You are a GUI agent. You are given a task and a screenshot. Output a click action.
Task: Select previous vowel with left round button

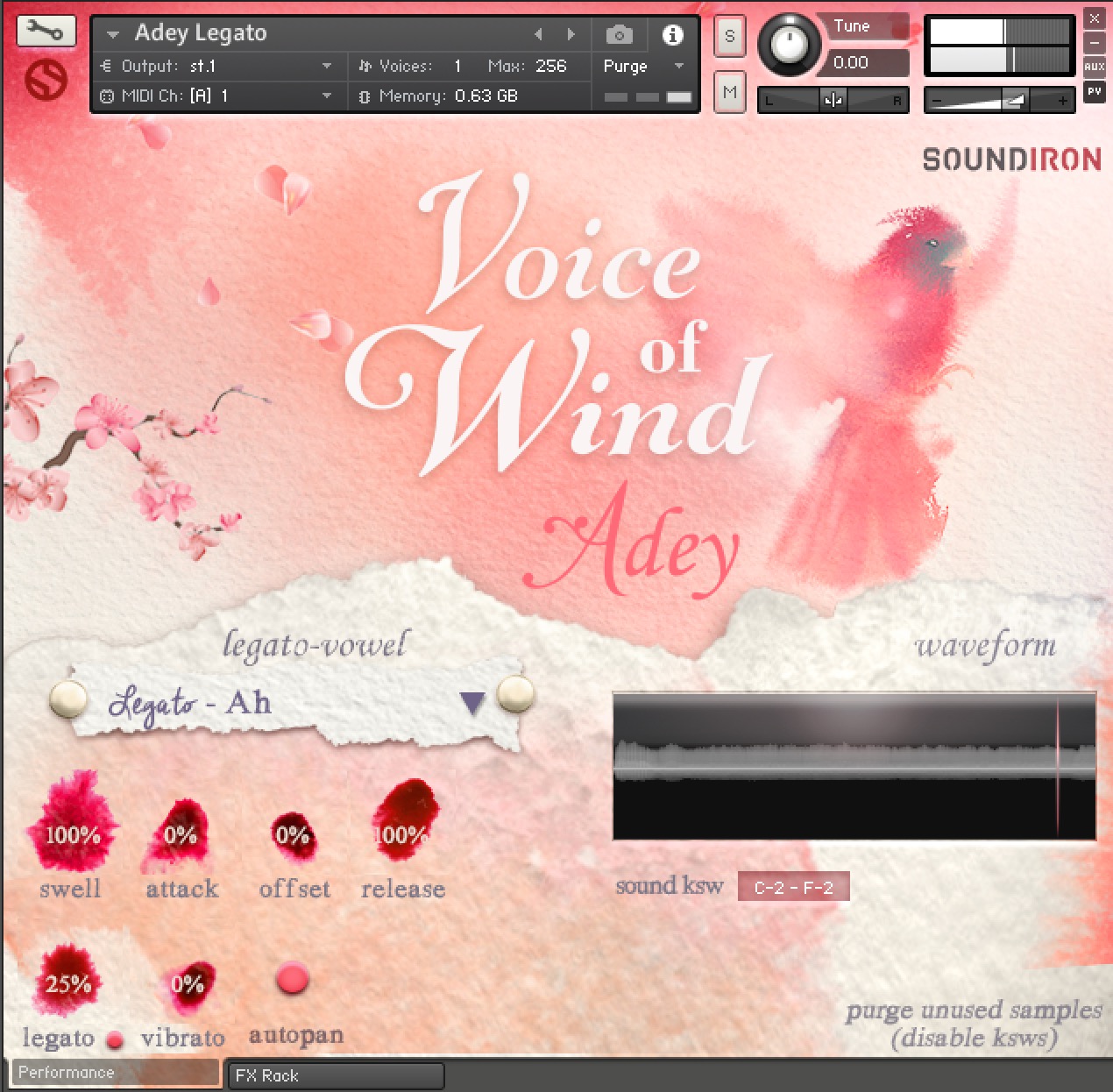[68, 698]
